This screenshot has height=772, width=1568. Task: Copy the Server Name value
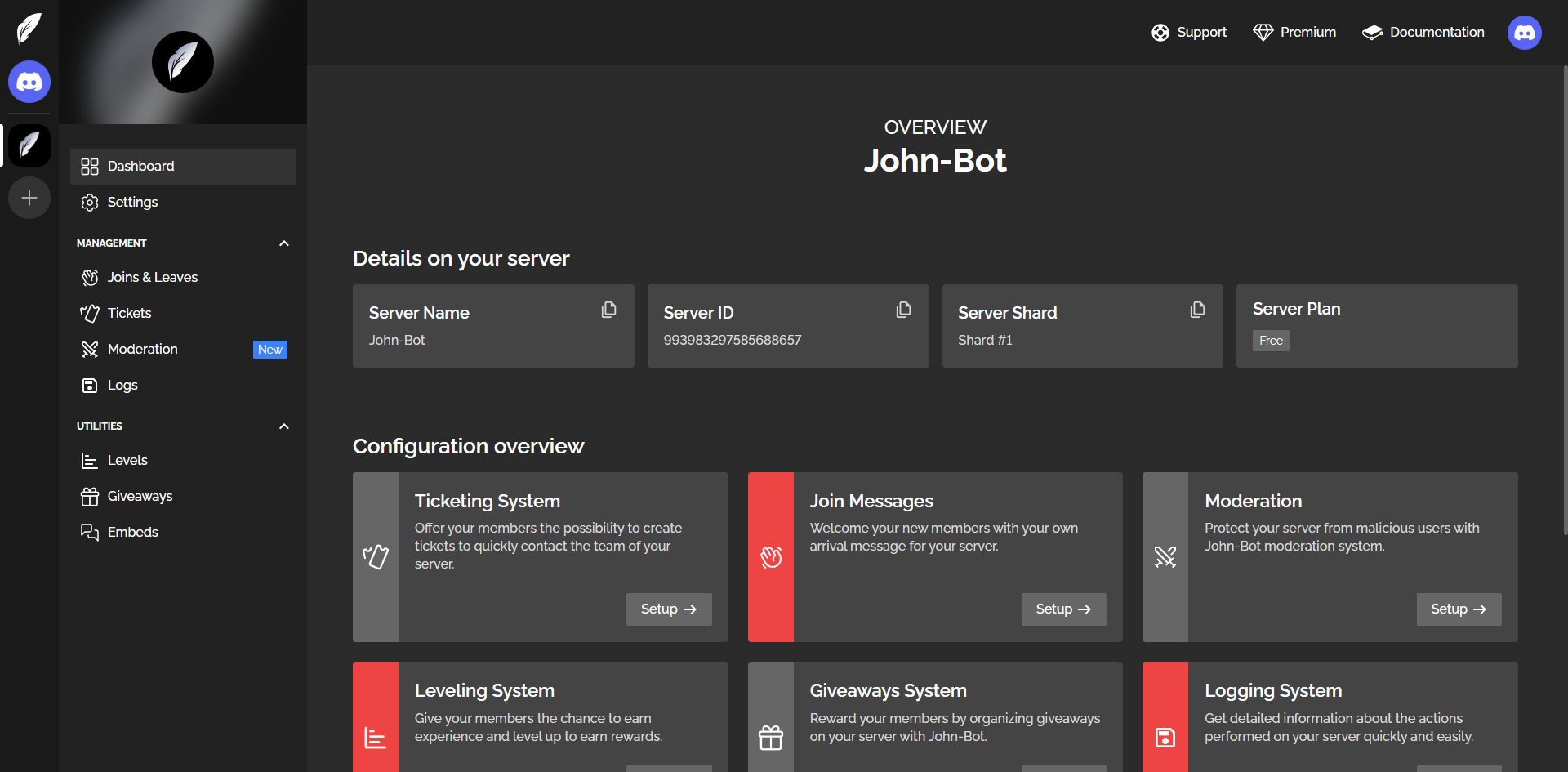608,310
